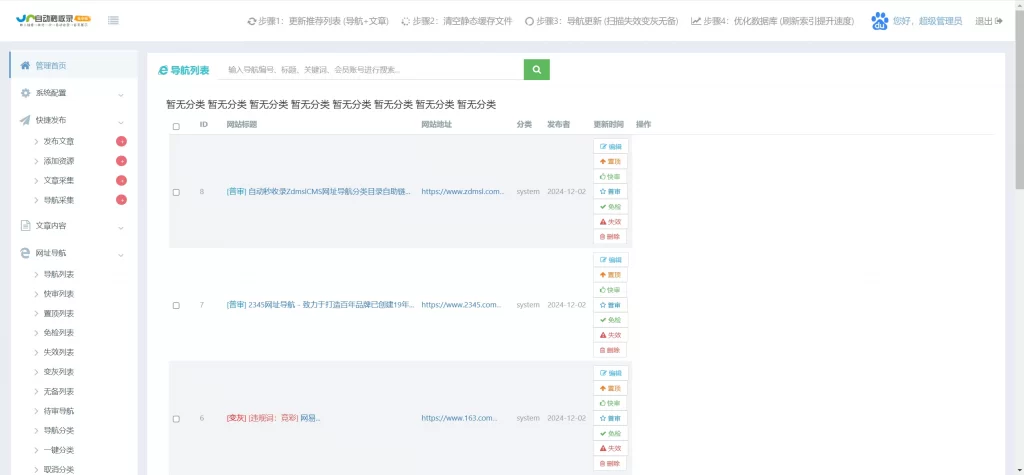Click 失效 warning button for row ID 7

[610, 335]
